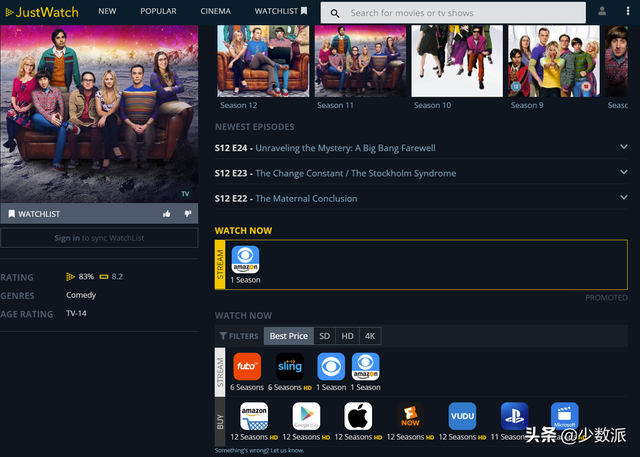Viewport: 640px width, 457px height.
Task: Open the Season 12 poster thumbnail
Action: click(x=263, y=61)
